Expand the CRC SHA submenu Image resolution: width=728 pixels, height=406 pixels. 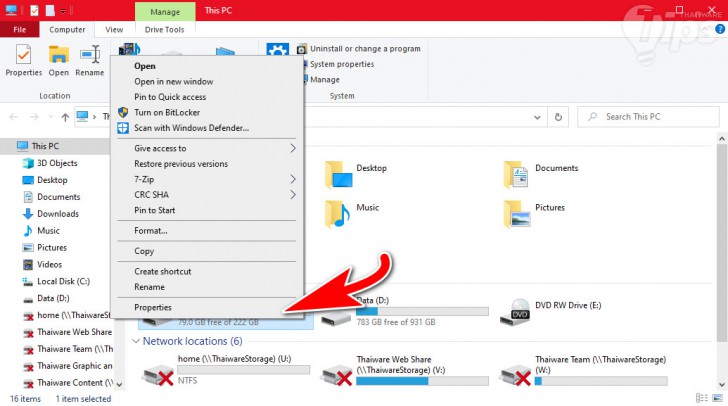coord(207,195)
